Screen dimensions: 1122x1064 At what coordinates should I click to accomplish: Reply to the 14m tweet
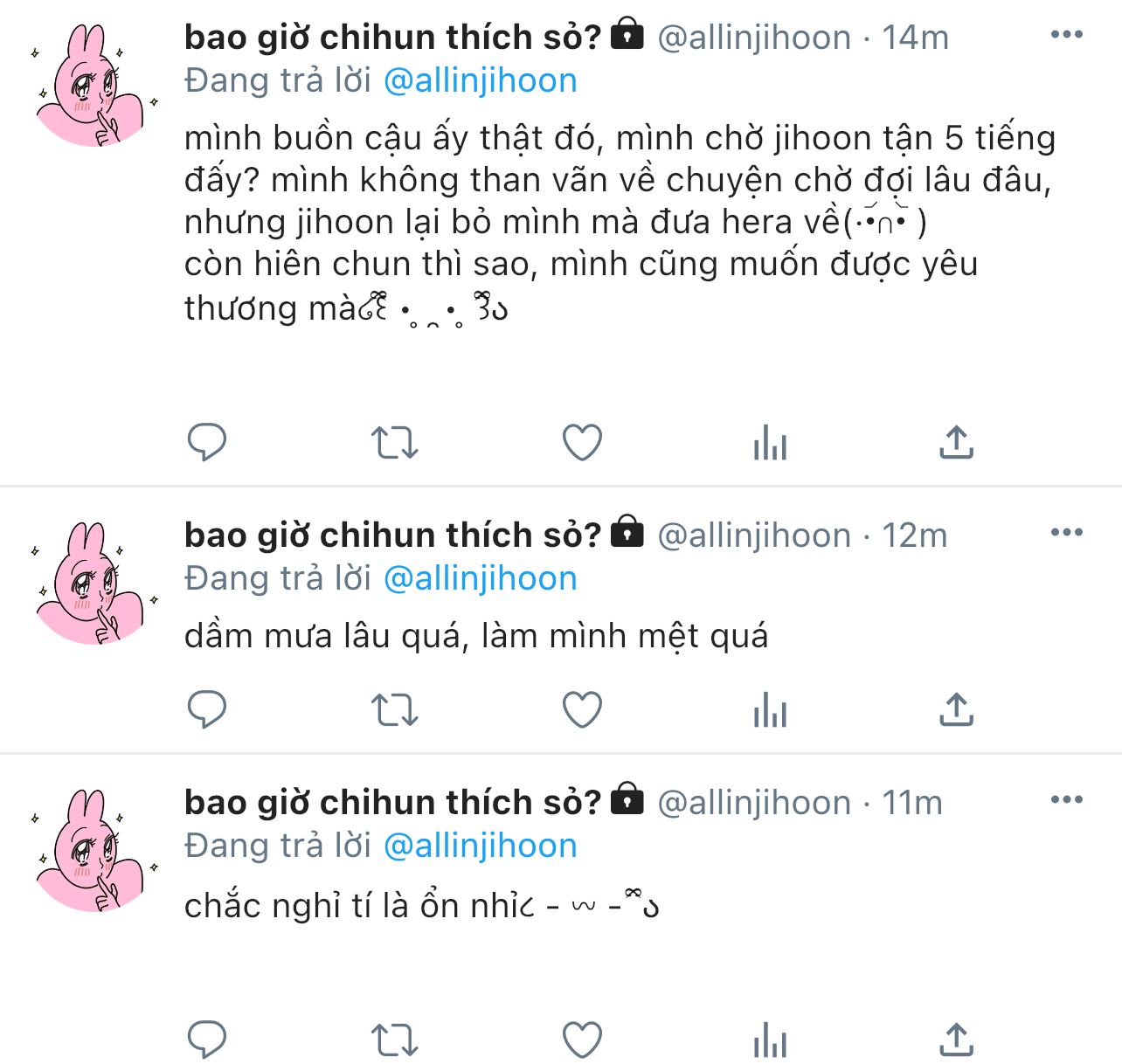[207, 442]
